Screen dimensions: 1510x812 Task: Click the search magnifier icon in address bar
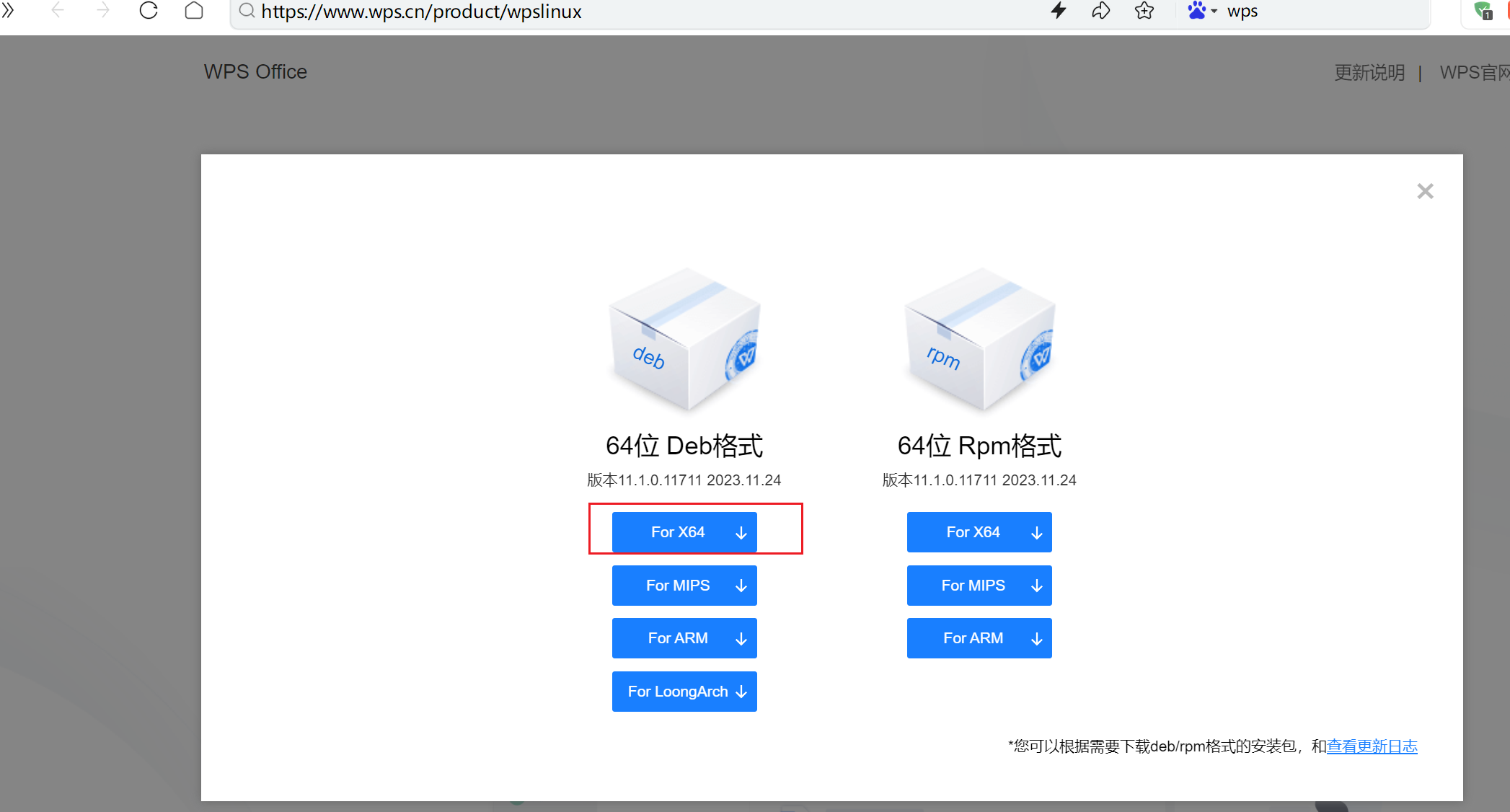coord(247,11)
